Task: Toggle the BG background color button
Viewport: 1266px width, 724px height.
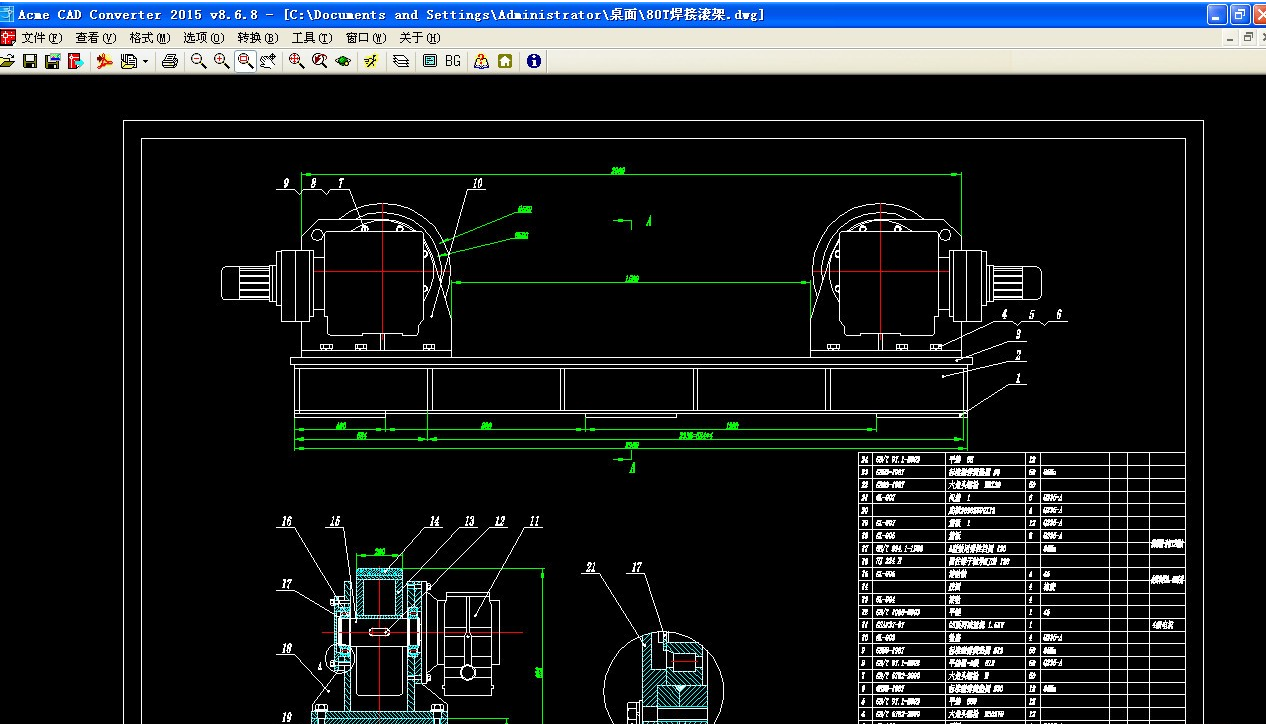Action: point(453,61)
